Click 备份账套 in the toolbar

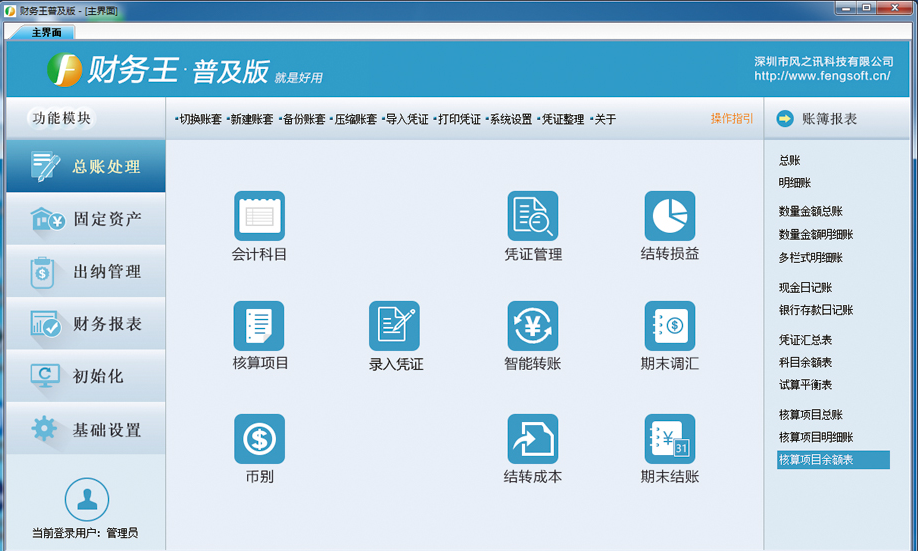pos(303,119)
